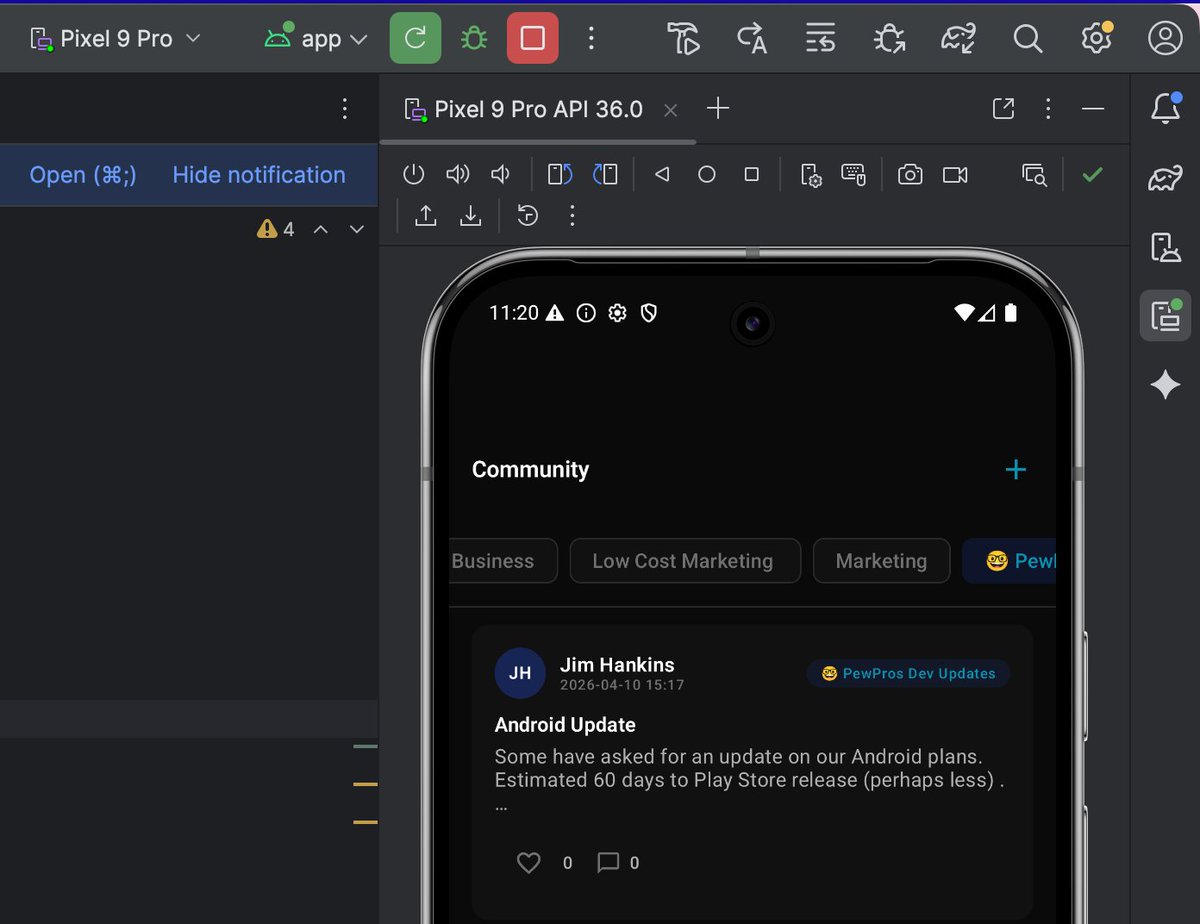The image size is (1200, 924).
Task: Click Hide notification link
Action: 259,175
